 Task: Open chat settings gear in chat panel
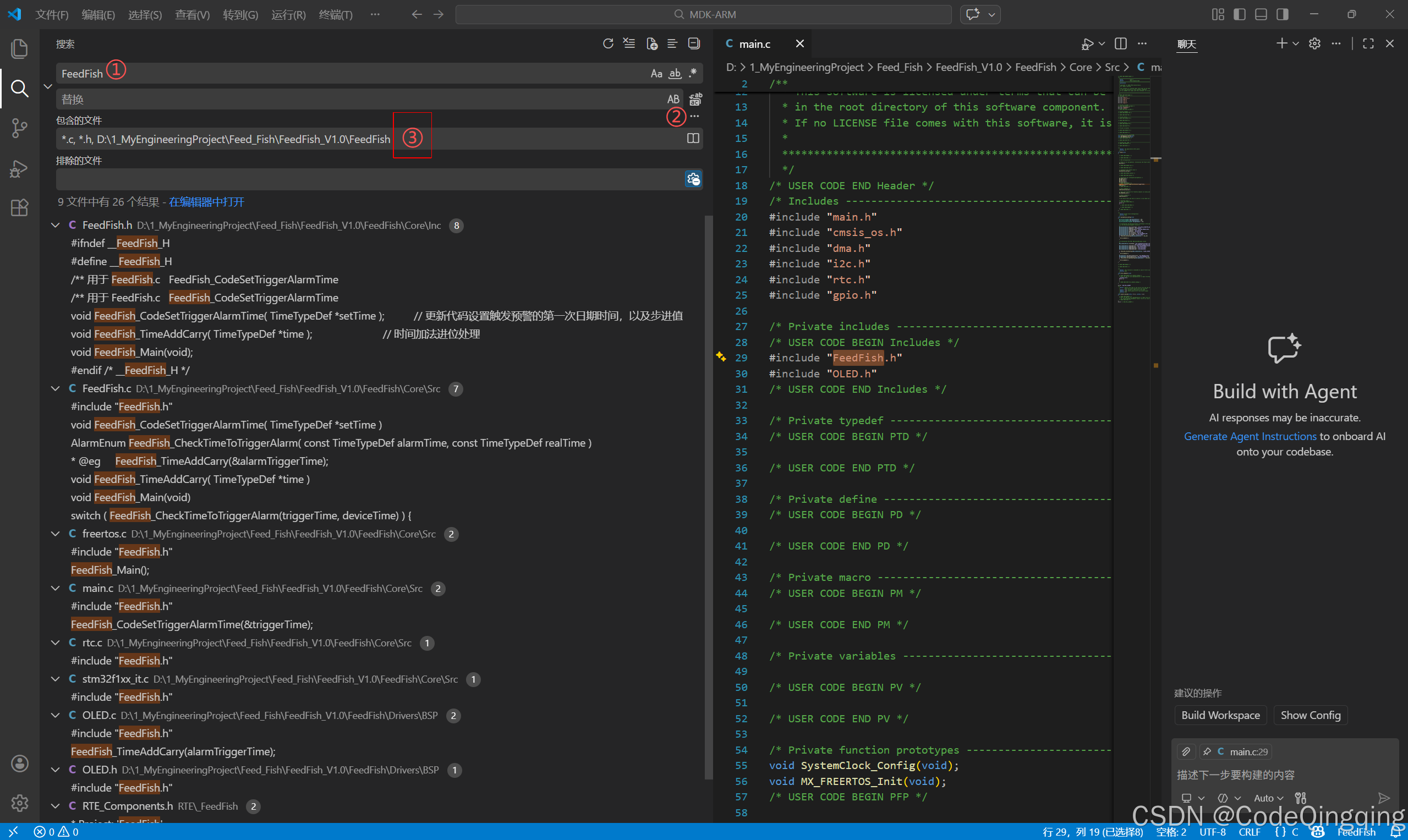(1314, 43)
